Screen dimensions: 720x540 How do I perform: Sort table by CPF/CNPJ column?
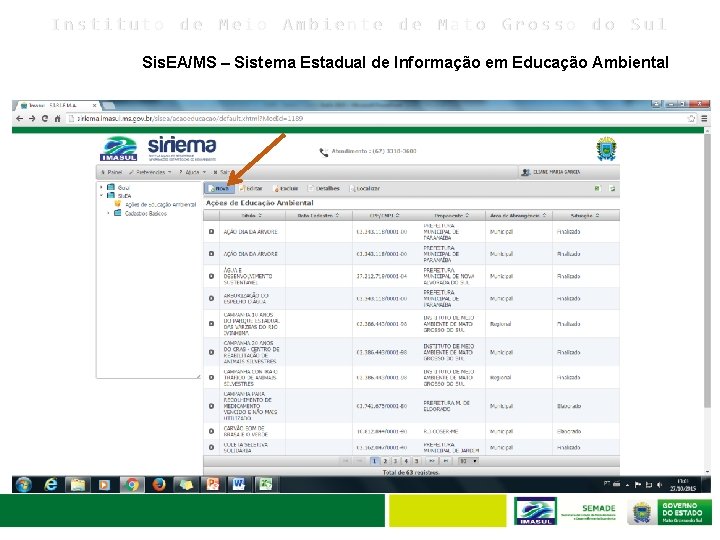pos(385,215)
